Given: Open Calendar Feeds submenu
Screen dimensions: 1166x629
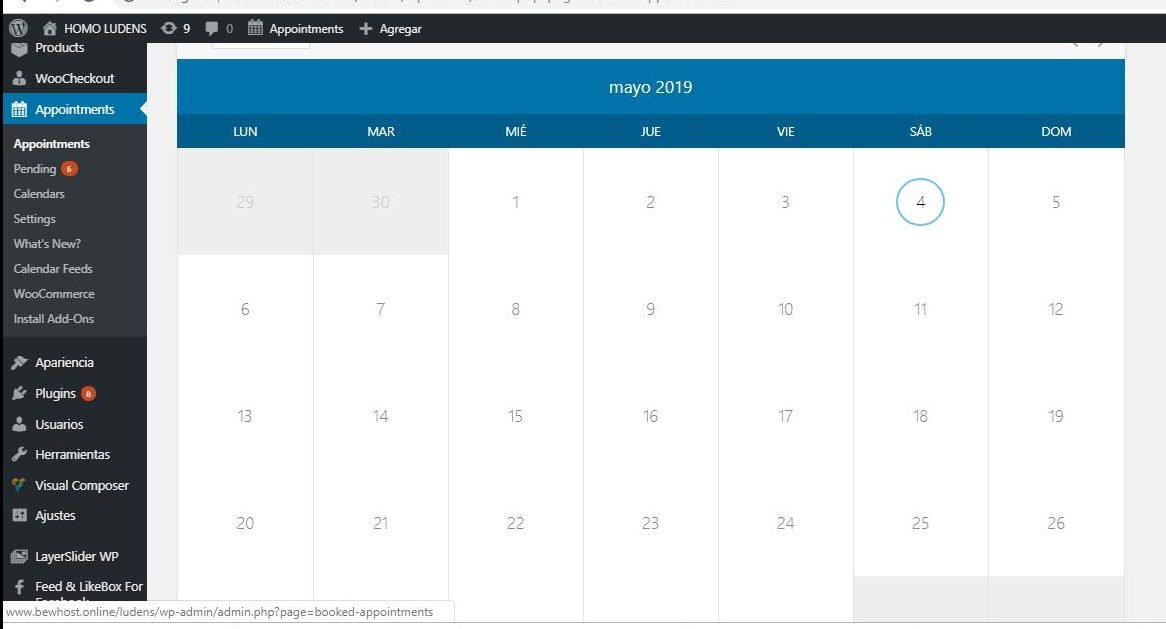Looking at the screenshot, I should pos(53,268).
